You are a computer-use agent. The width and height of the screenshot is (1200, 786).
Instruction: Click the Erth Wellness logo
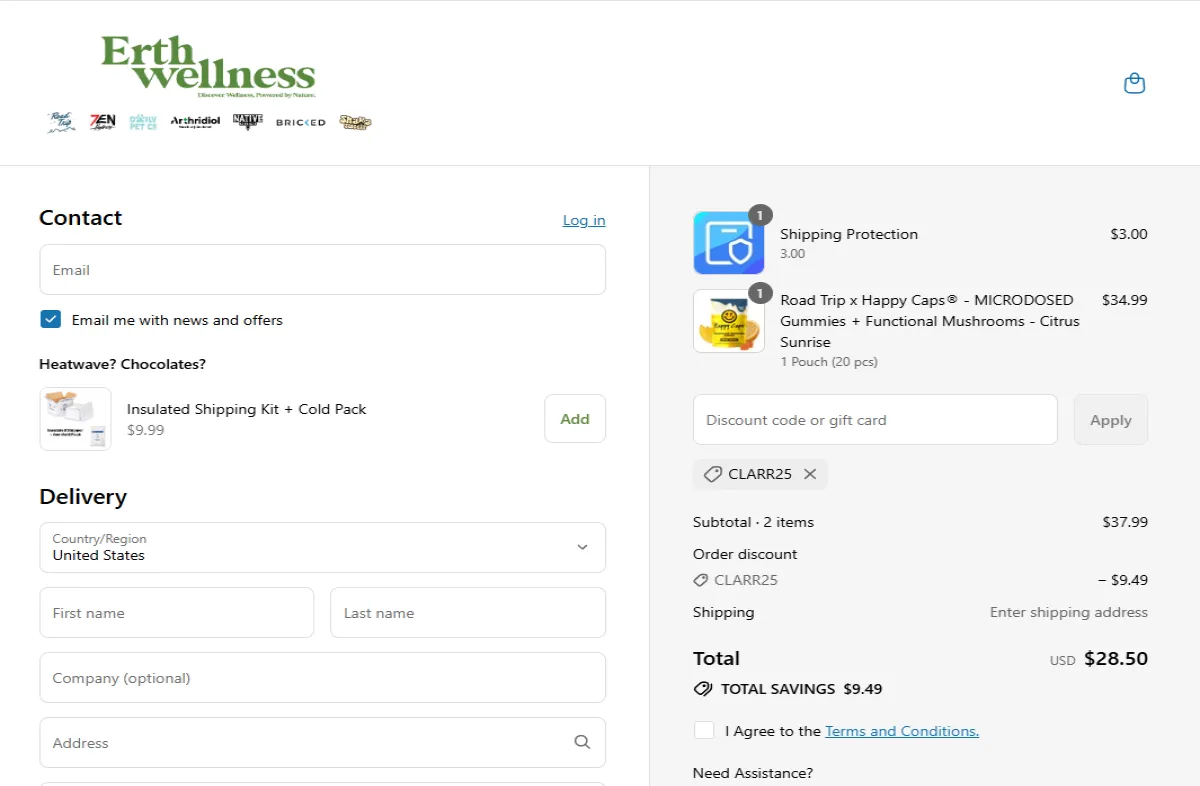[x=208, y=68]
